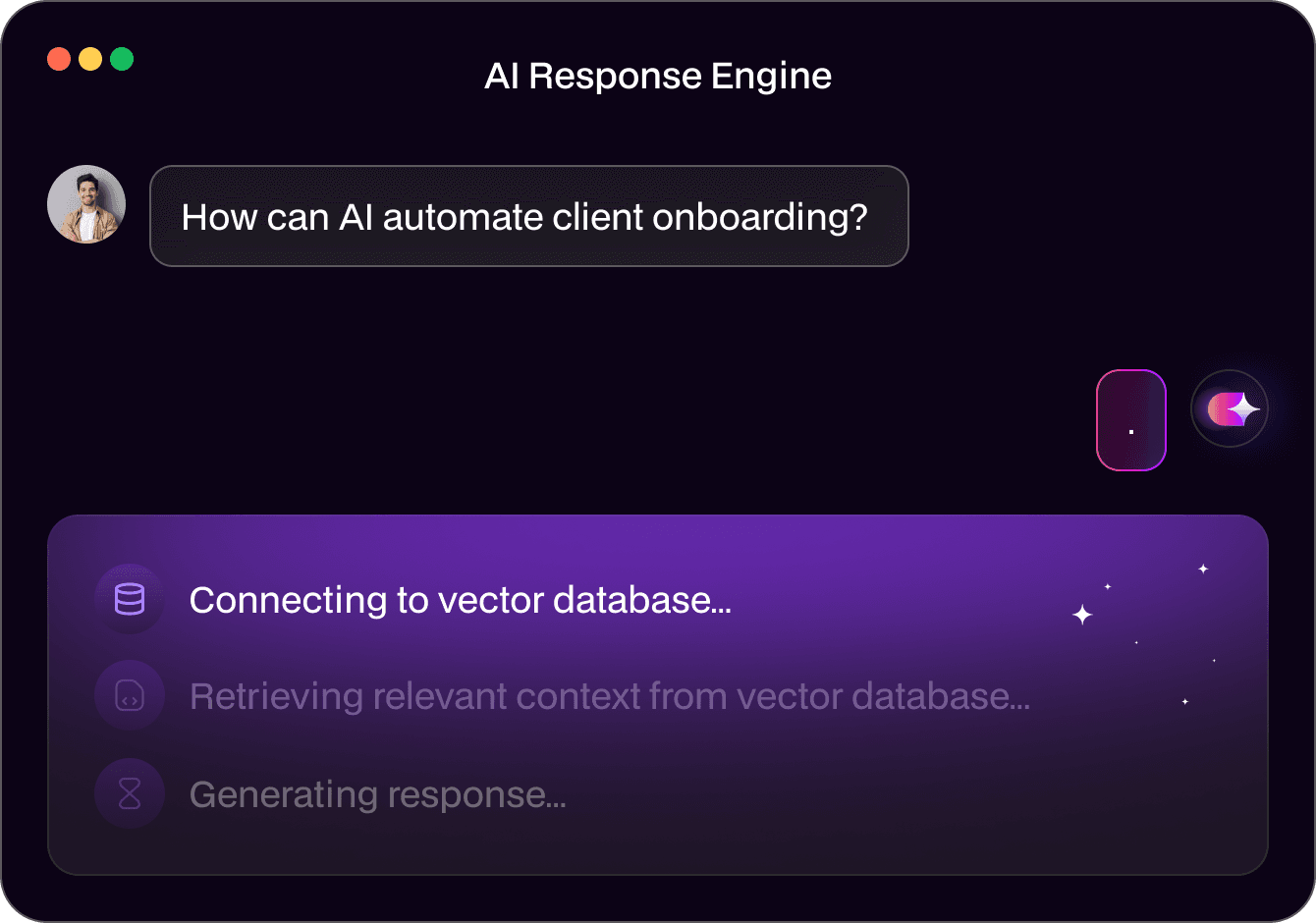The image size is (1316, 923).
Task: Expand the purple processing status panel
Action: 658,693
